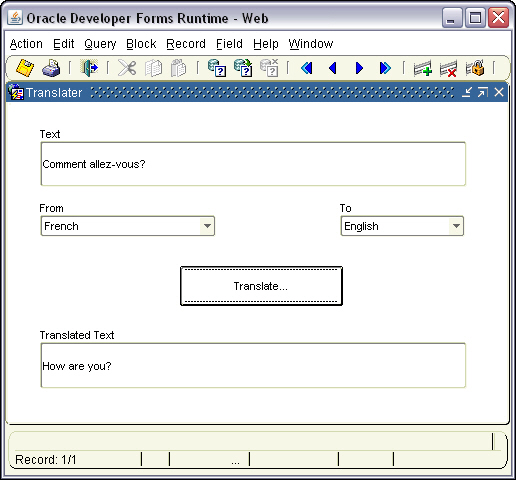This screenshot has height=480, width=516.
Task: Click the Enter Query toolbar icon
Action: (217, 68)
